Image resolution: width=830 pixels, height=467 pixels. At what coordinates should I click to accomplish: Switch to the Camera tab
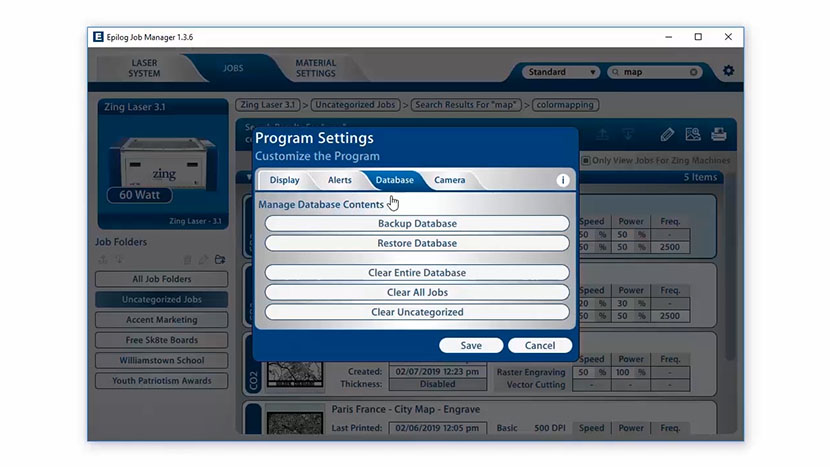pos(449,180)
